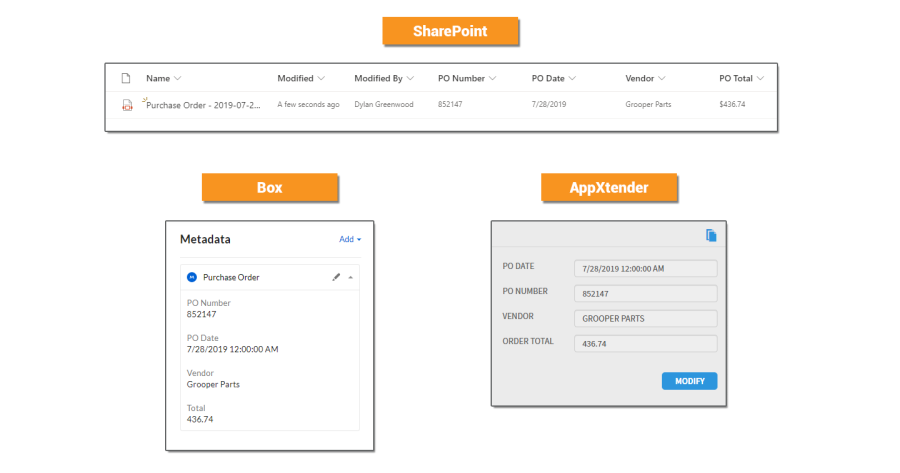Click the PO DATE label in AppXtender
Image resolution: width=900 pixels, height=473 pixels.
518,266
